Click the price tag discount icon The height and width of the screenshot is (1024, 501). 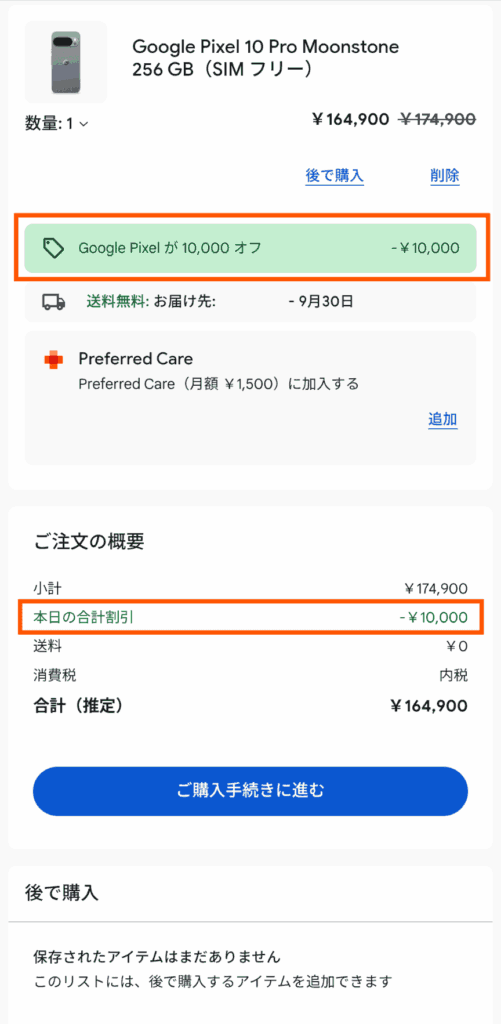click(x=53, y=248)
